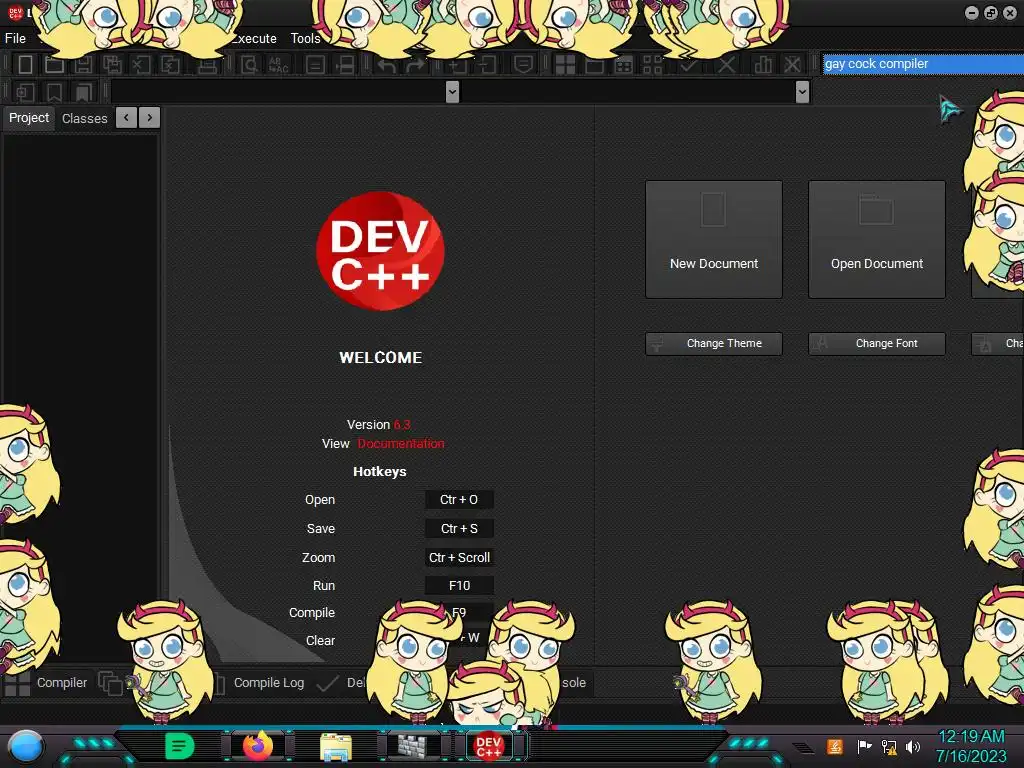Click the Toggle Comment toolbar icon
The image size is (1024, 768).
pos(523,65)
